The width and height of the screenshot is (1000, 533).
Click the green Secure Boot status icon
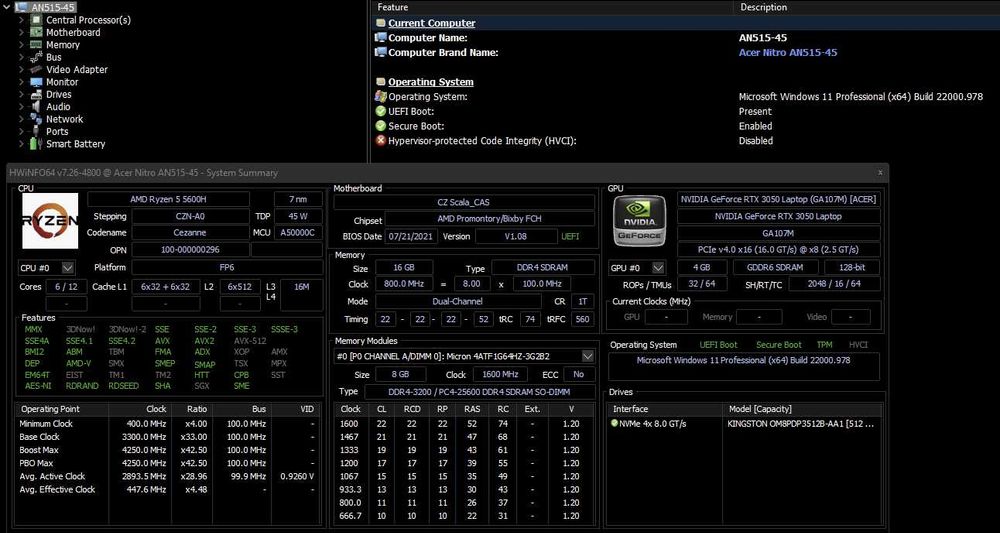(381, 126)
